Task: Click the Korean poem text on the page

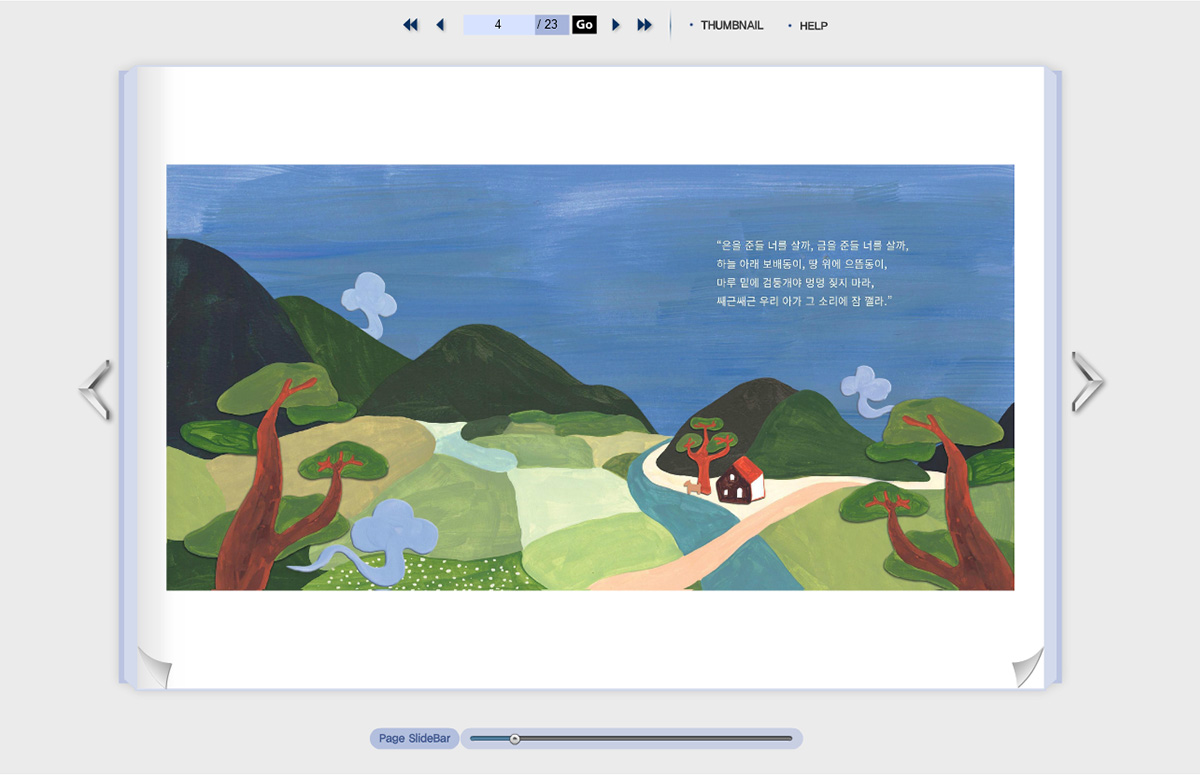Action: coord(812,273)
